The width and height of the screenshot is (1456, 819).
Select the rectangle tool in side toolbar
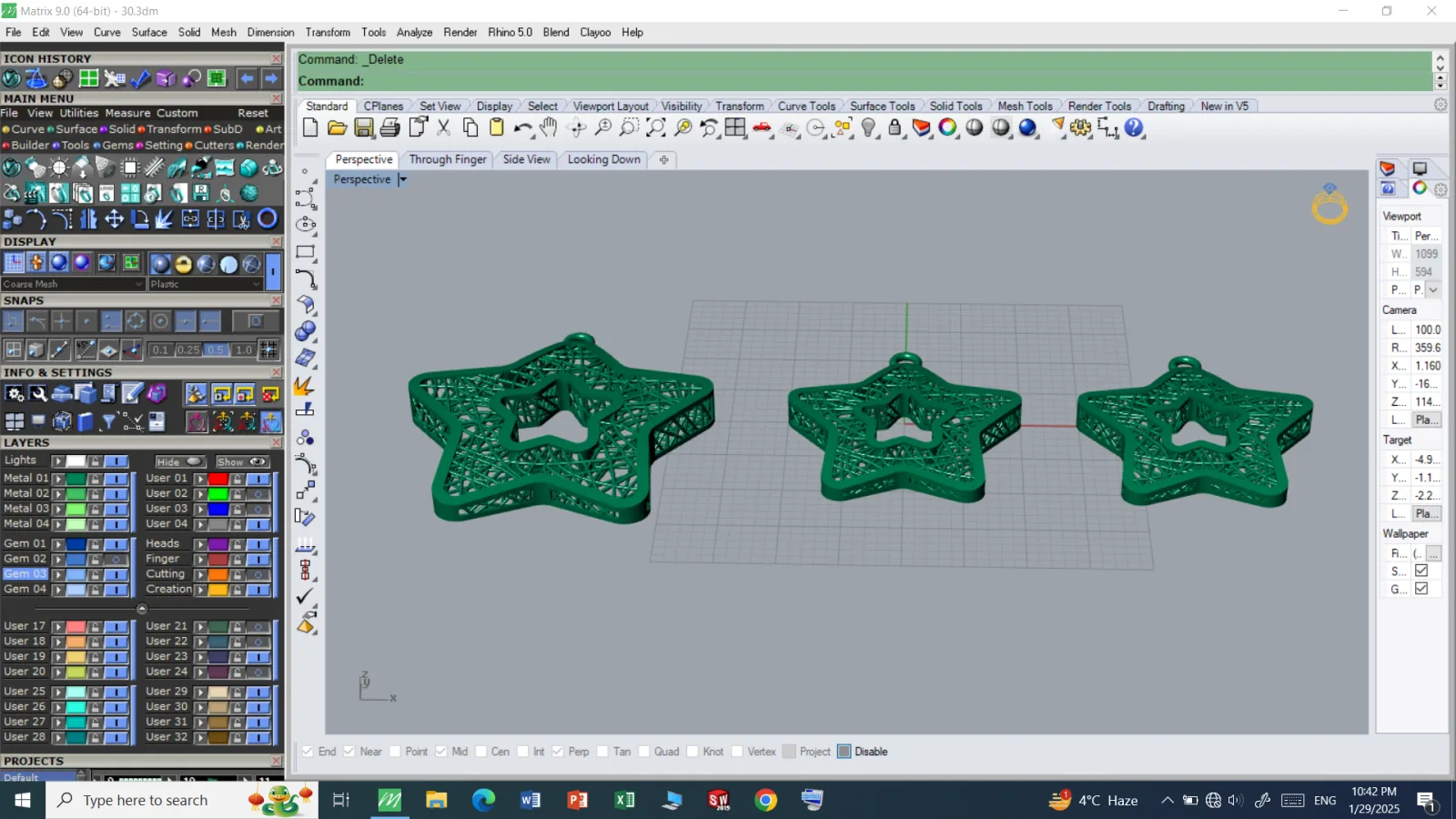point(306,252)
